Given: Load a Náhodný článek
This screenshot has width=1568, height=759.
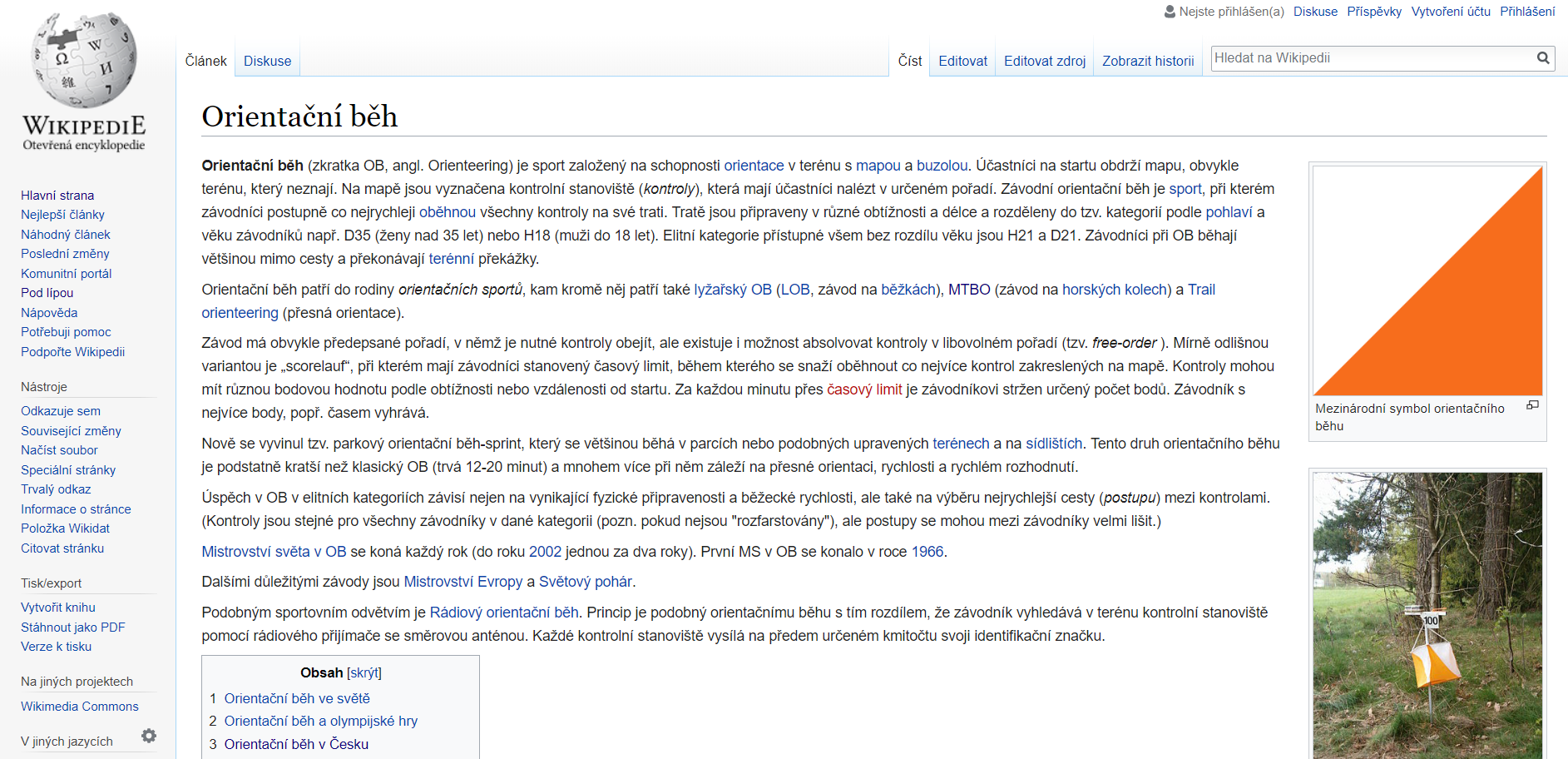Looking at the screenshot, I should click(x=65, y=235).
